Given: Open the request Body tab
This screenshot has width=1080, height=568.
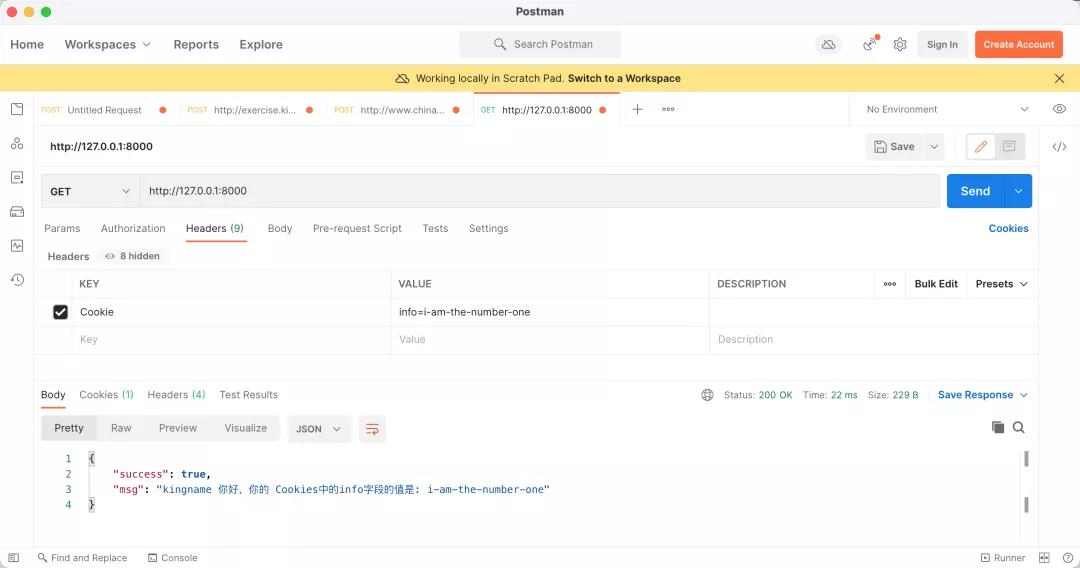Looking at the screenshot, I should tap(280, 229).
